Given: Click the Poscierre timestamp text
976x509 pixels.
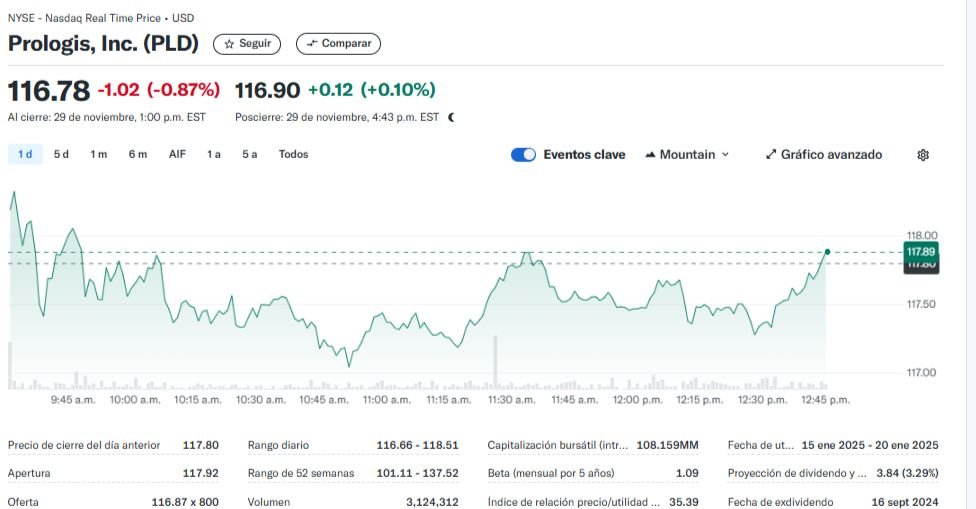Looking at the screenshot, I should 337,117.
